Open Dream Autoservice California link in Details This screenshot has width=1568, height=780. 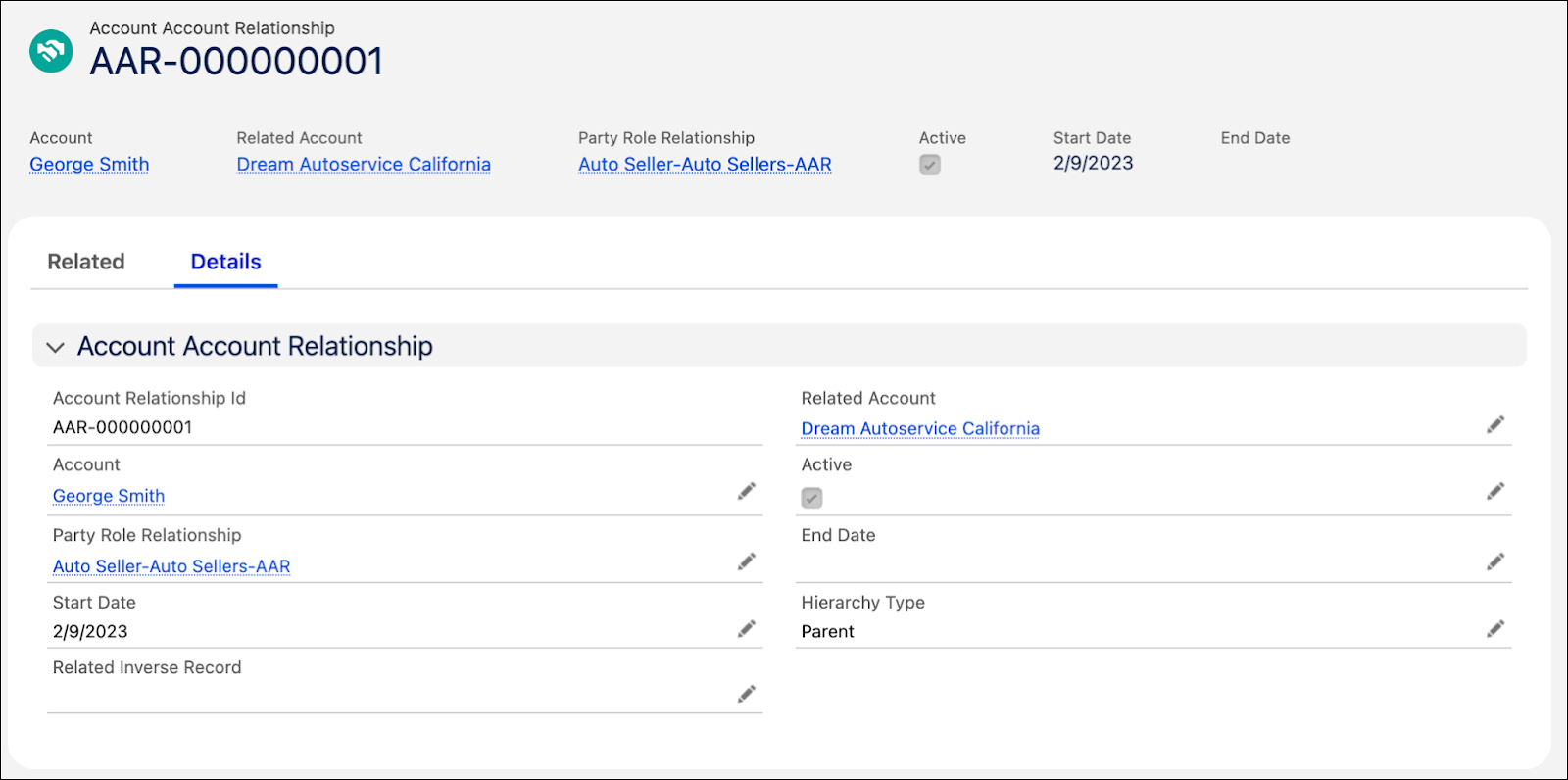point(920,428)
